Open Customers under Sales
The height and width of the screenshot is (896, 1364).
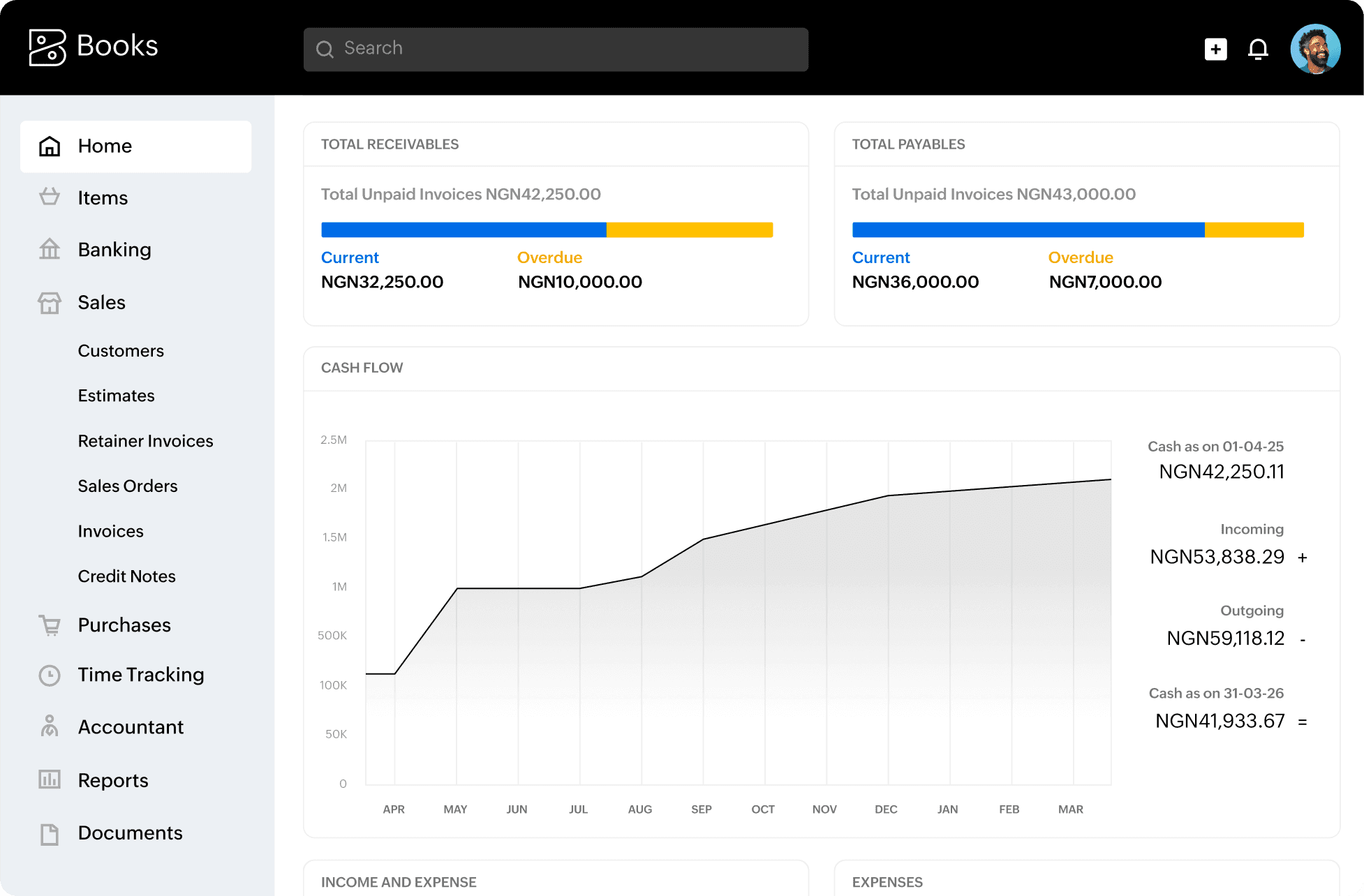pos(121,350)
